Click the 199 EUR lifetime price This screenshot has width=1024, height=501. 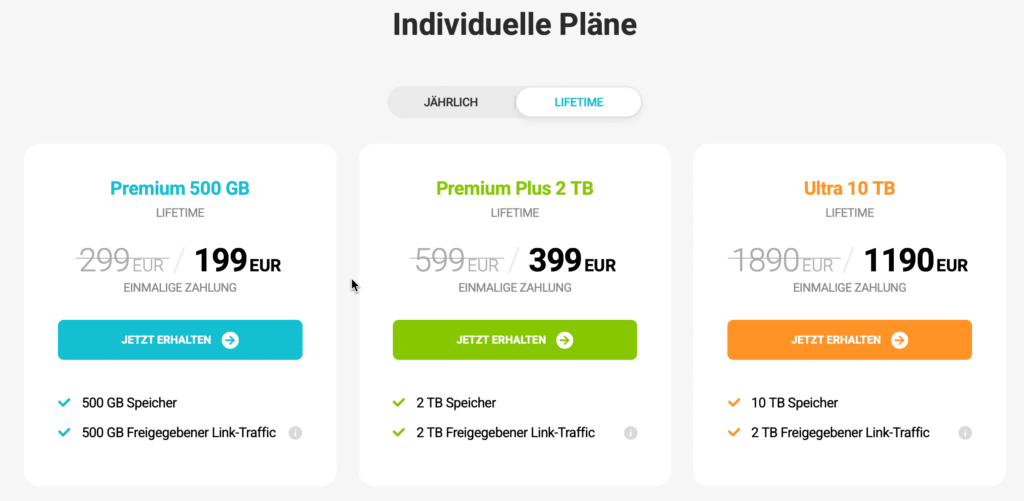237,262
